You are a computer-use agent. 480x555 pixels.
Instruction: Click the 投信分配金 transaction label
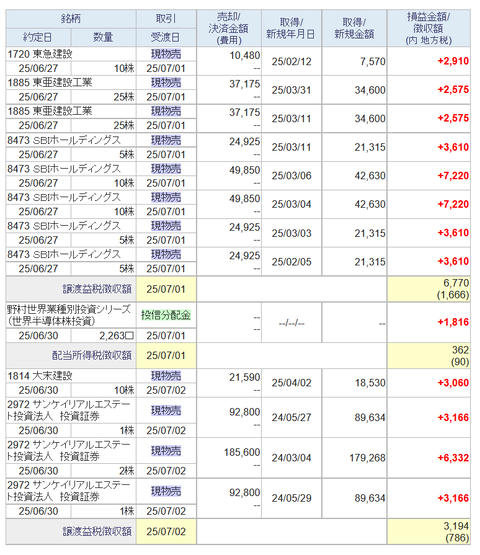click(x=166, y=315)
